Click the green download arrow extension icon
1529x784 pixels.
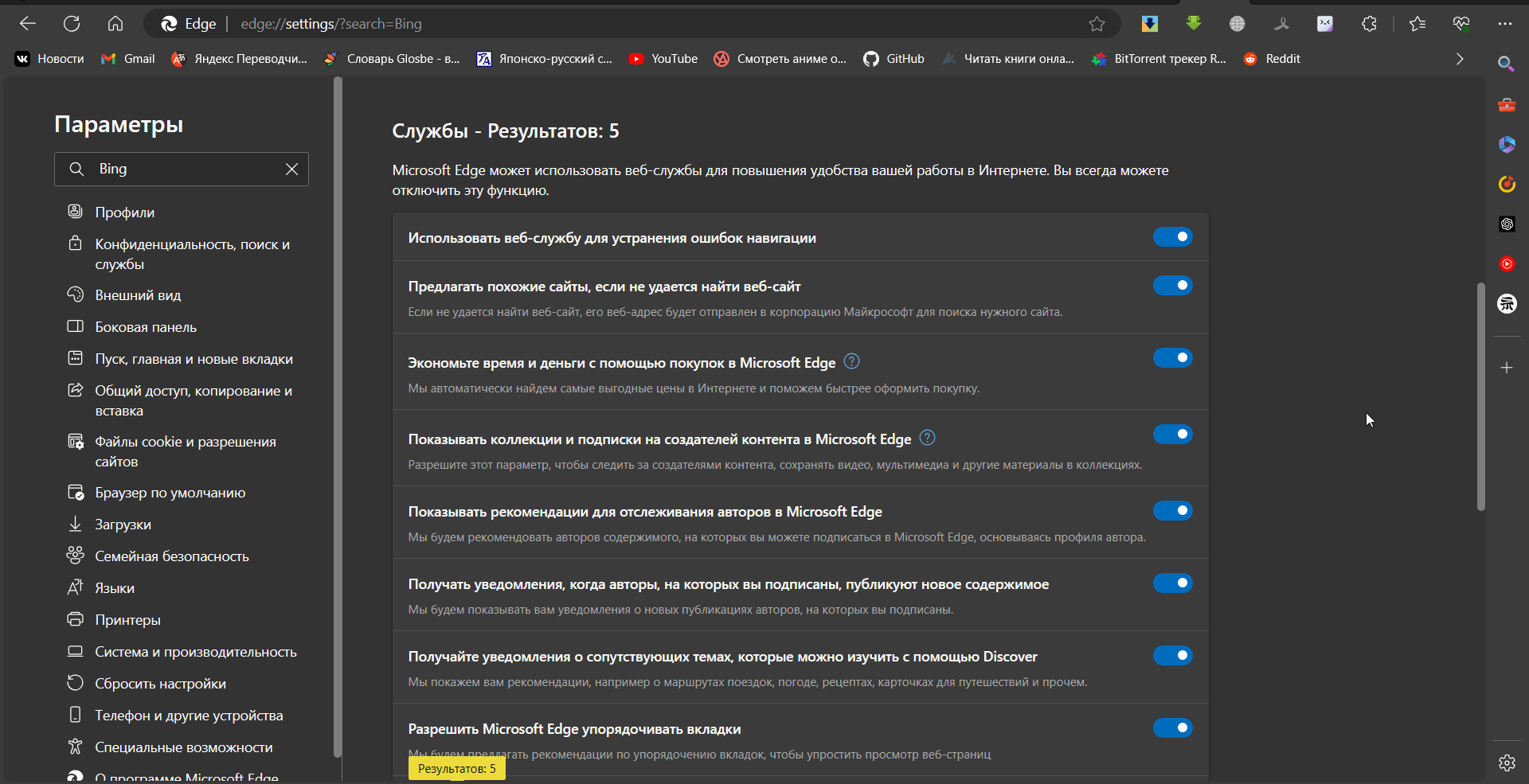[1193, 24]
